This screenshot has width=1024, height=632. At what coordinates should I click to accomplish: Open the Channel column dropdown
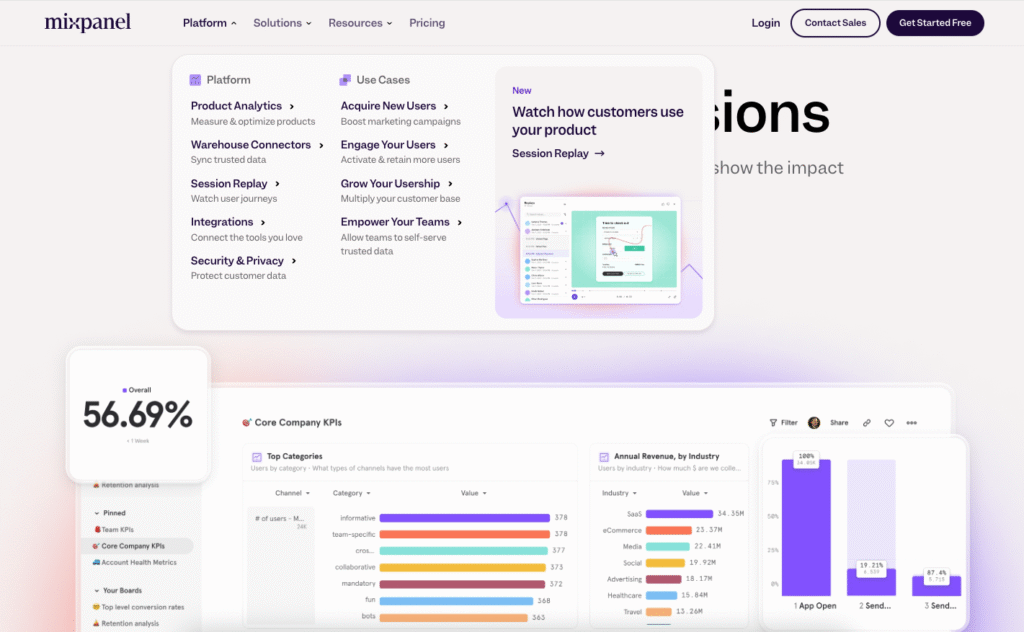(x=293, y=493)
